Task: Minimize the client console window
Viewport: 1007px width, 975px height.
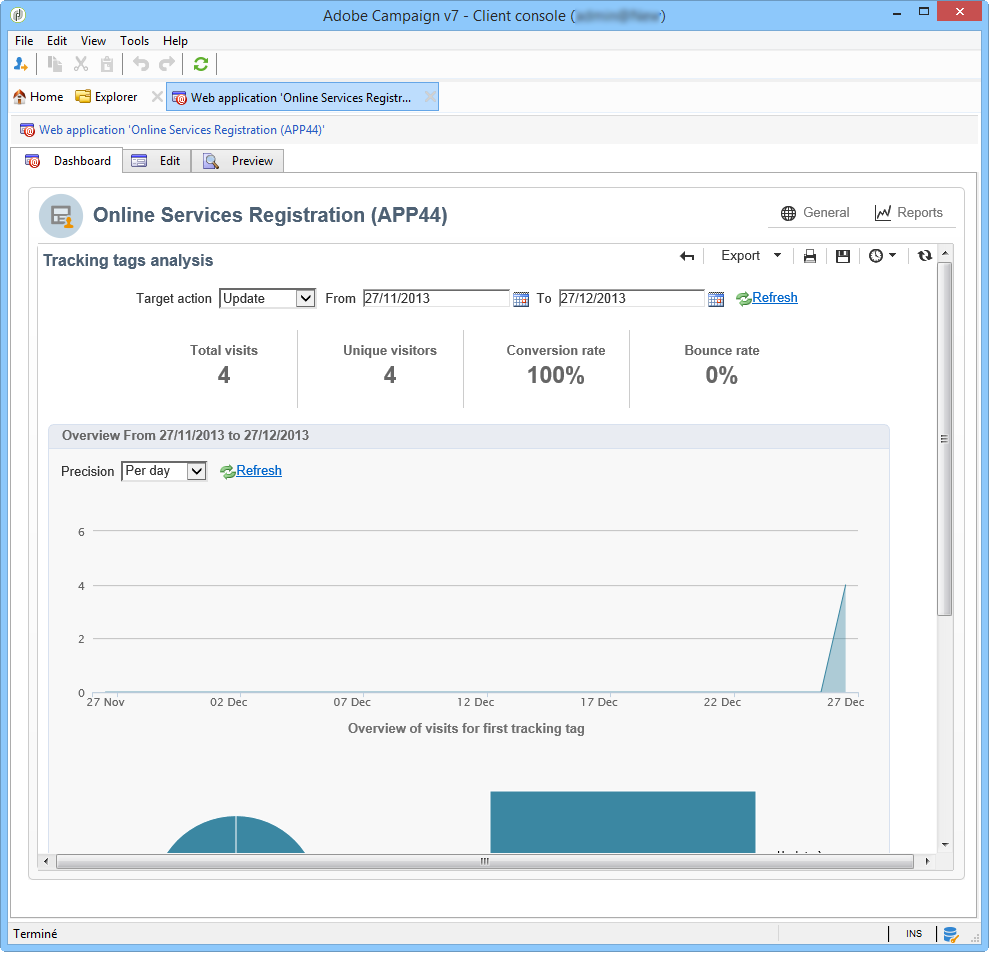Action: (x=897, y=13)
